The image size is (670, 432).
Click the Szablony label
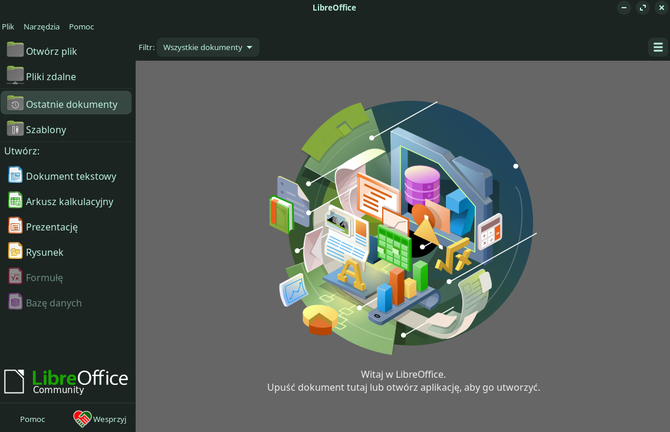coord(46,129)
